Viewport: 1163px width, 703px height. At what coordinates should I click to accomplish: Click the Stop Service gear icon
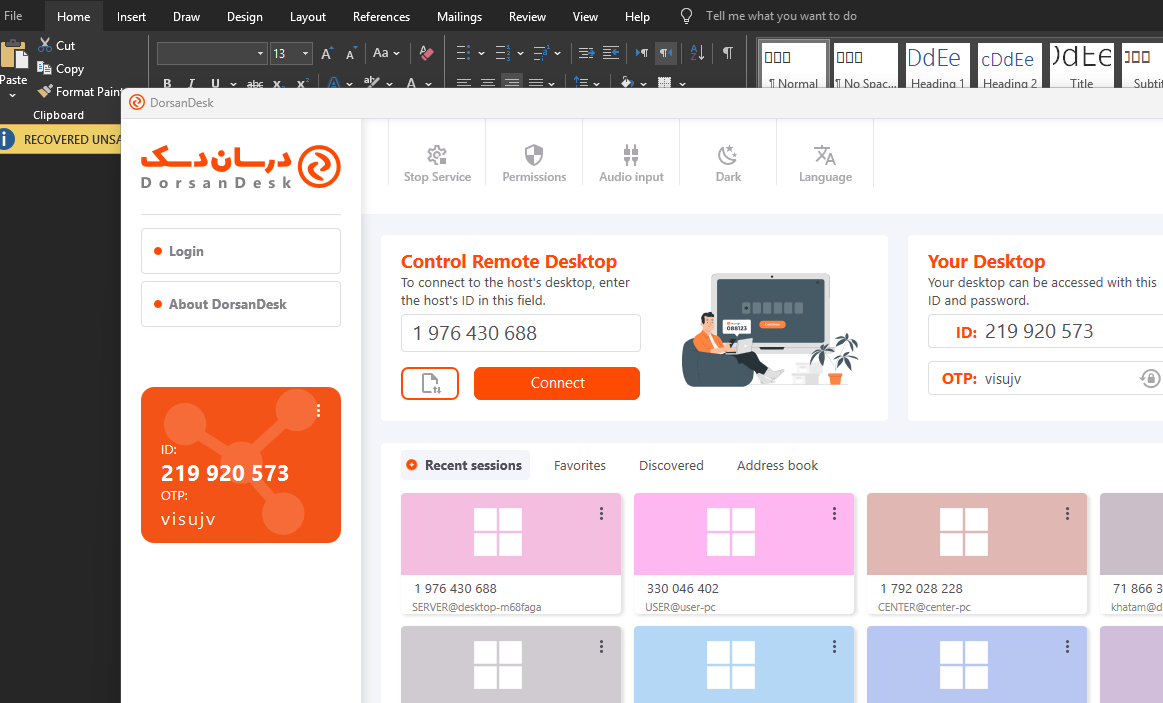tap(437, 155)
